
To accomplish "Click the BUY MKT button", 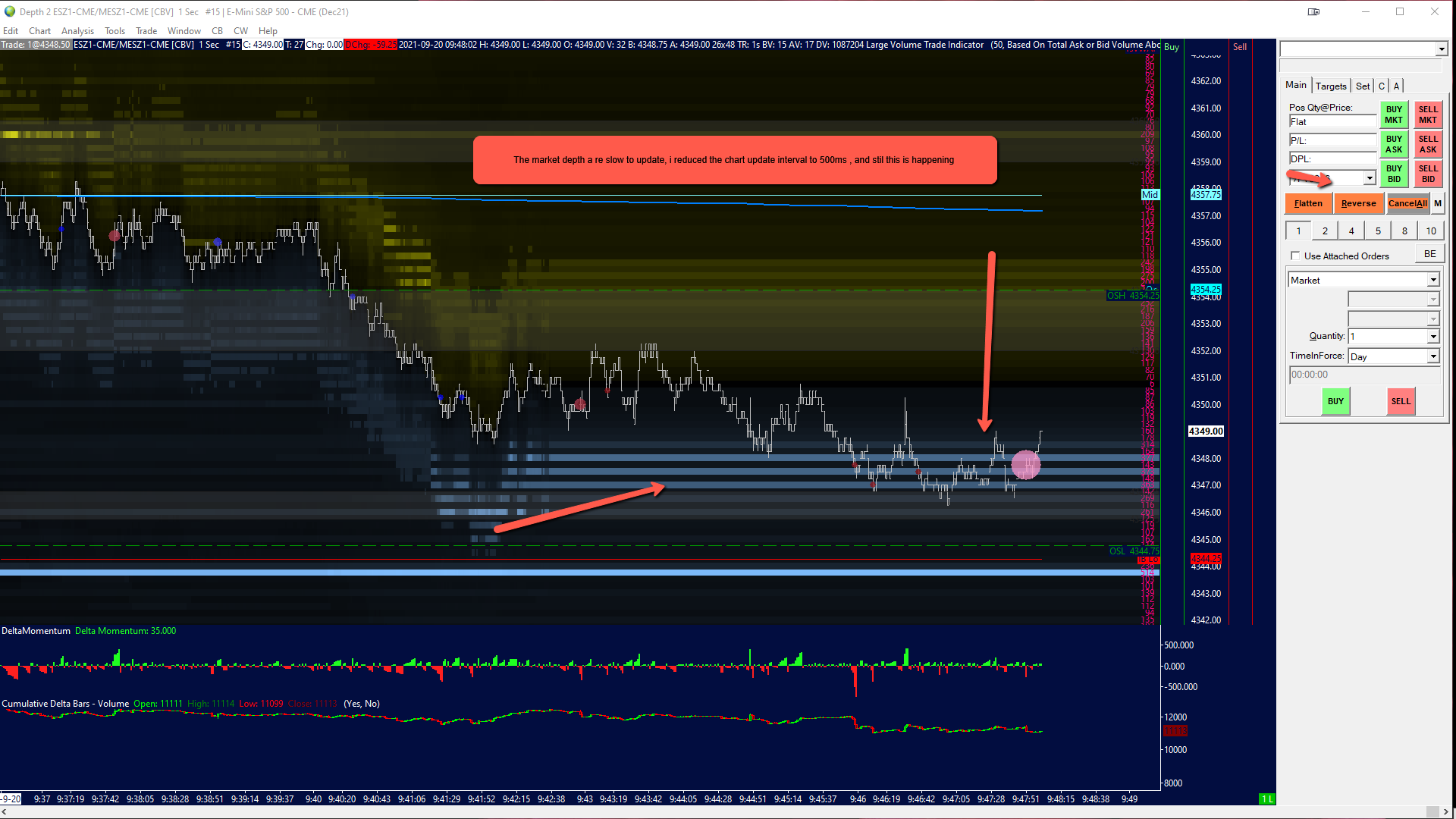I will tap(1394, 115).
